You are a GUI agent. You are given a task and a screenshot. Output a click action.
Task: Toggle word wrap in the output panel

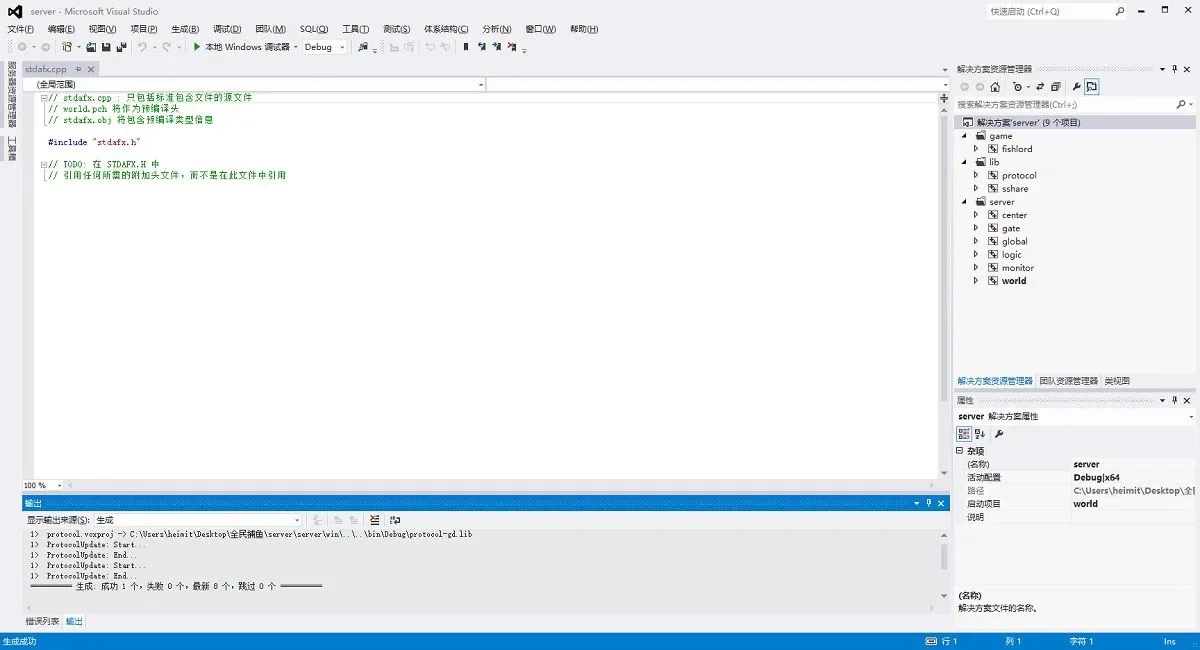coord(395,520)
